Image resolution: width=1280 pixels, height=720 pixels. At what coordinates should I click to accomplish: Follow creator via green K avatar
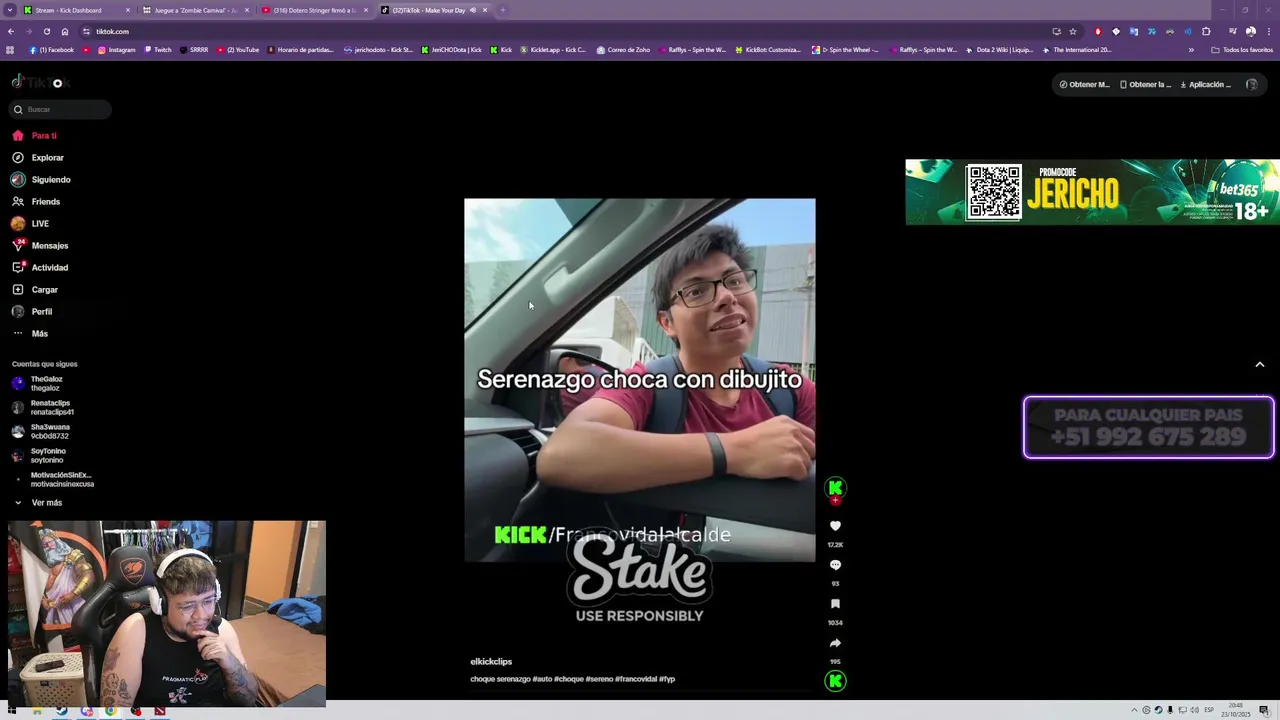835,489
